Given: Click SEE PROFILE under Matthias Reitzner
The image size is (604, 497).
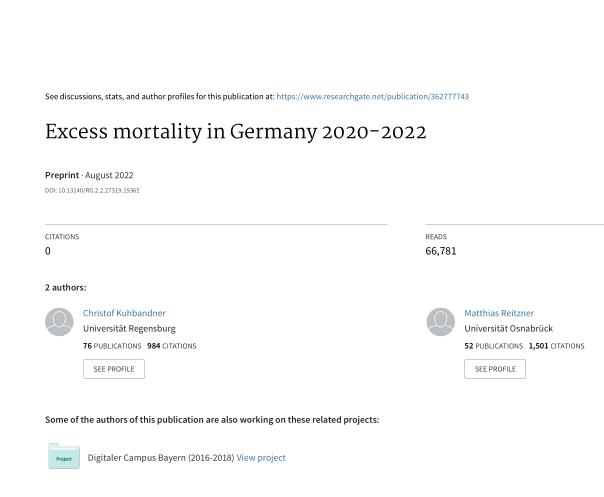Looking at the screenshot, I should [x=495, y=369].
